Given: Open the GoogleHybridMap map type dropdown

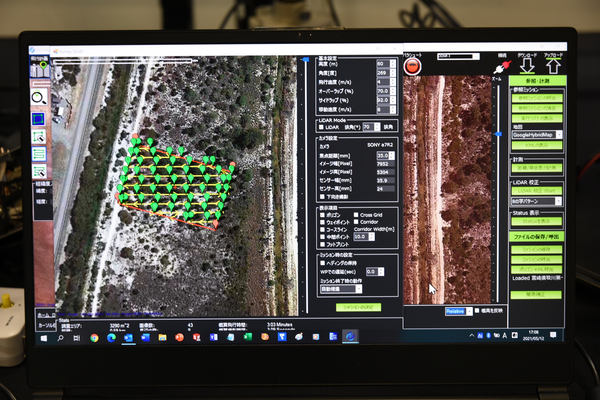Looking at the screenshot, I should tap(537, 135).
